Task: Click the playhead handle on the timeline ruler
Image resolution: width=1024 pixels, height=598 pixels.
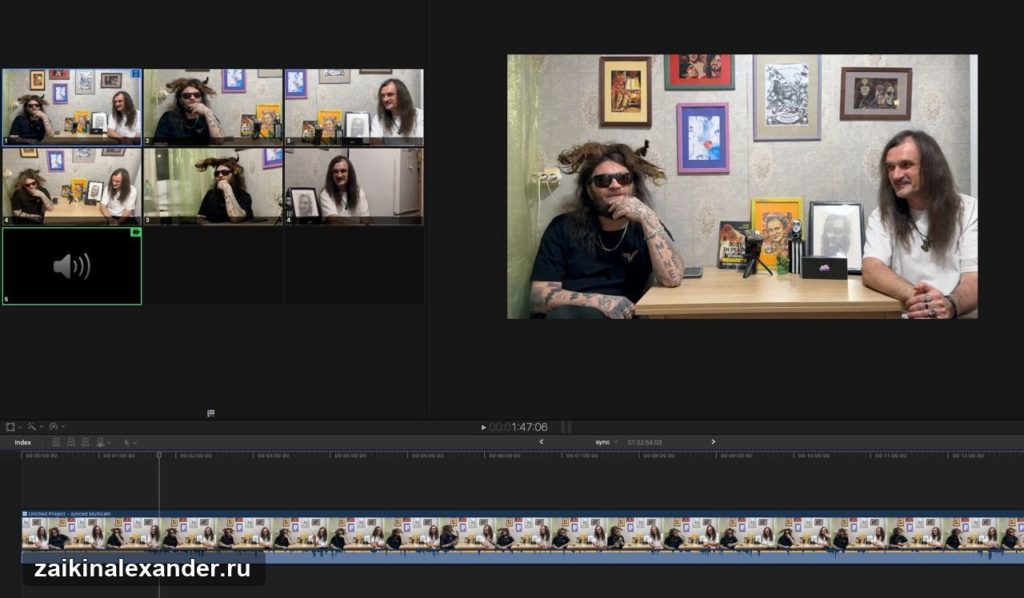Action: pyautogui.click(x=159, y=454)
